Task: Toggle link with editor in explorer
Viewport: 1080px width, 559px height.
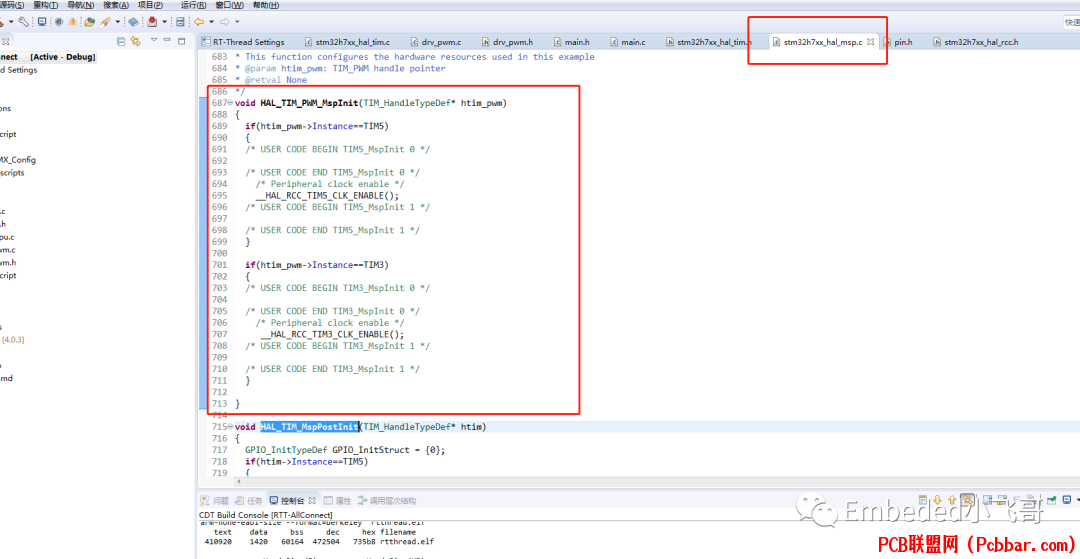Action: (136, 41)
